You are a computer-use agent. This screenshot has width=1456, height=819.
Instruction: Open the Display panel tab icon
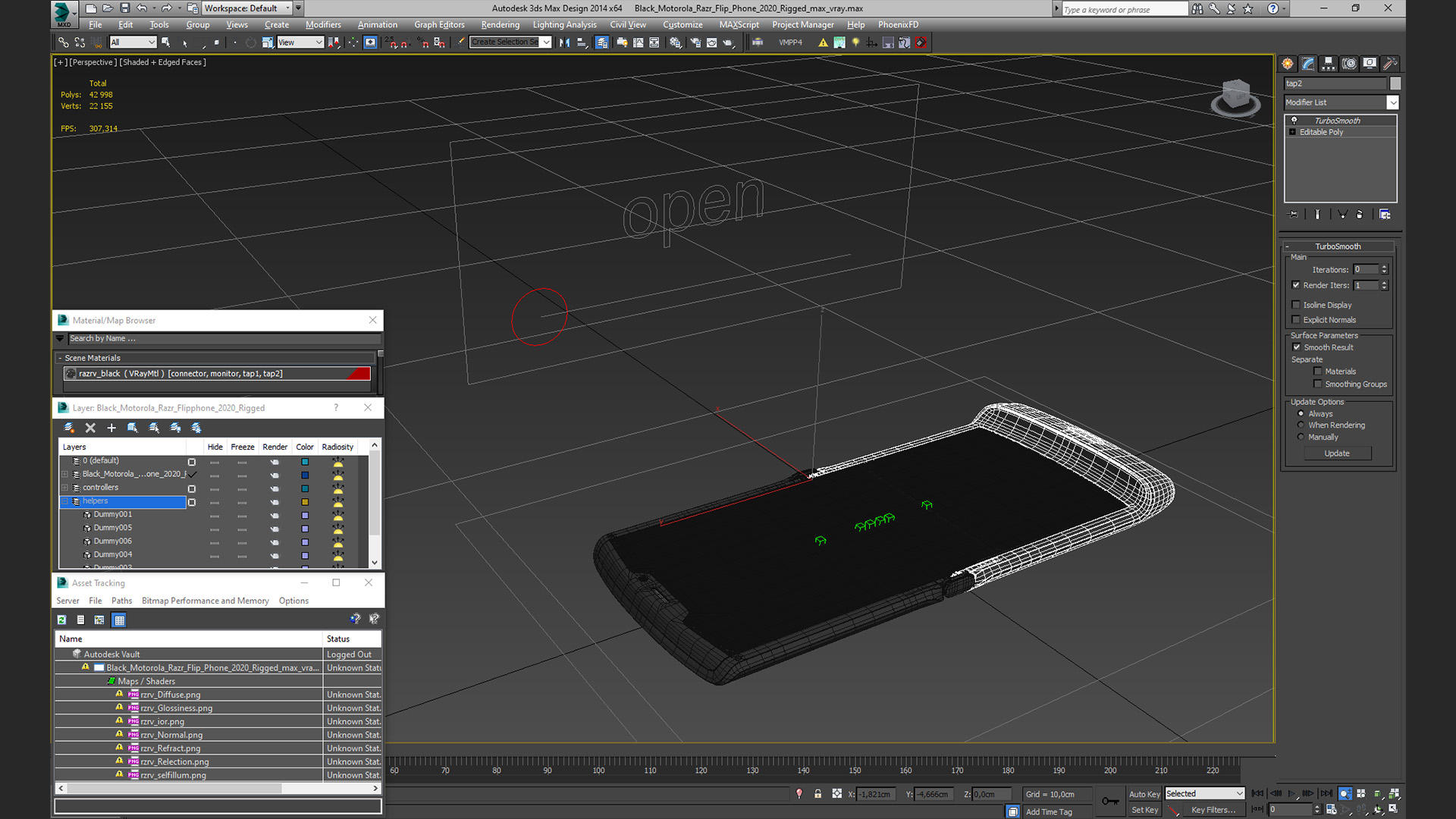(1370, 64)
